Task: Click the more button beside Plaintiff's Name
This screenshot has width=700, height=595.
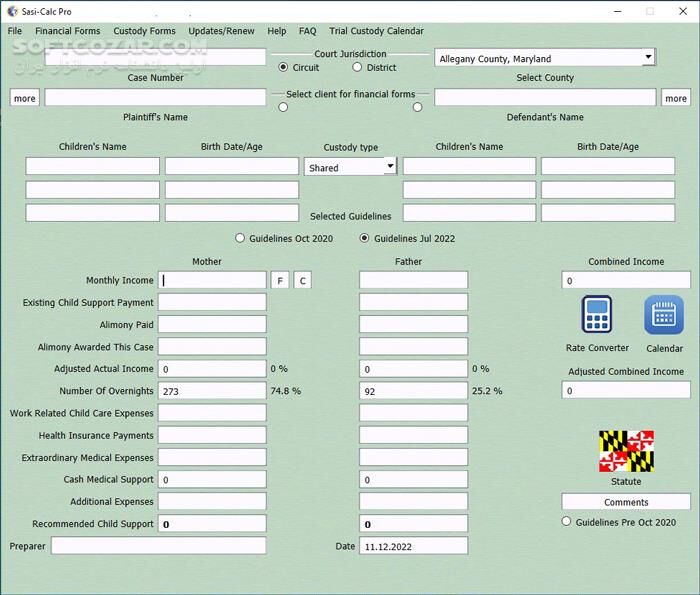Action: point(25,98)
